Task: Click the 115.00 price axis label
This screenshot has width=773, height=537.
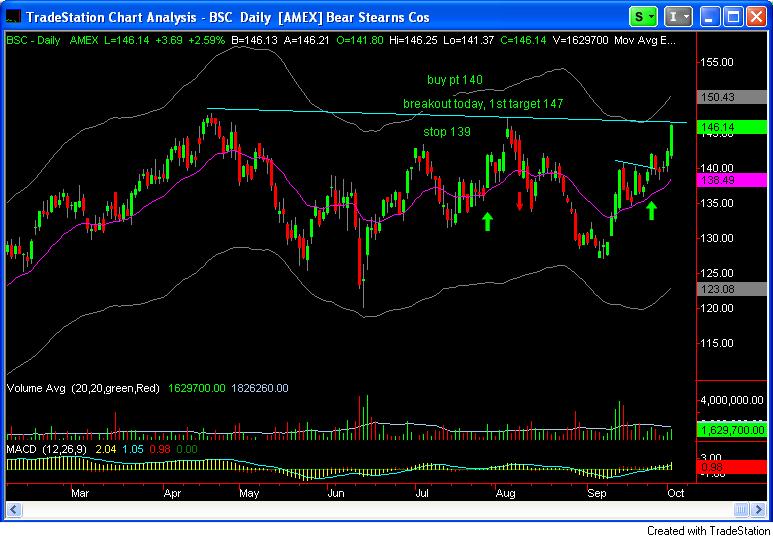Action: (717, 343)
